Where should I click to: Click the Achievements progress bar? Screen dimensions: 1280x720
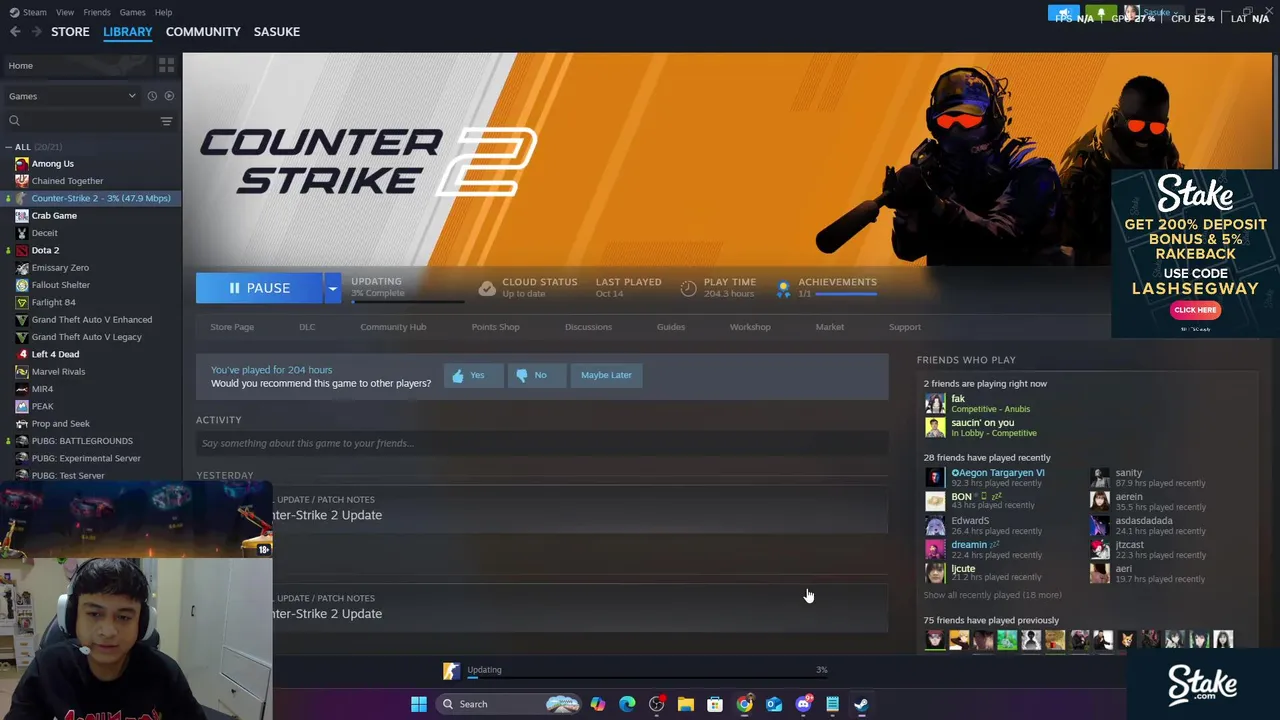pyautogui.click(x=847, y=294)
